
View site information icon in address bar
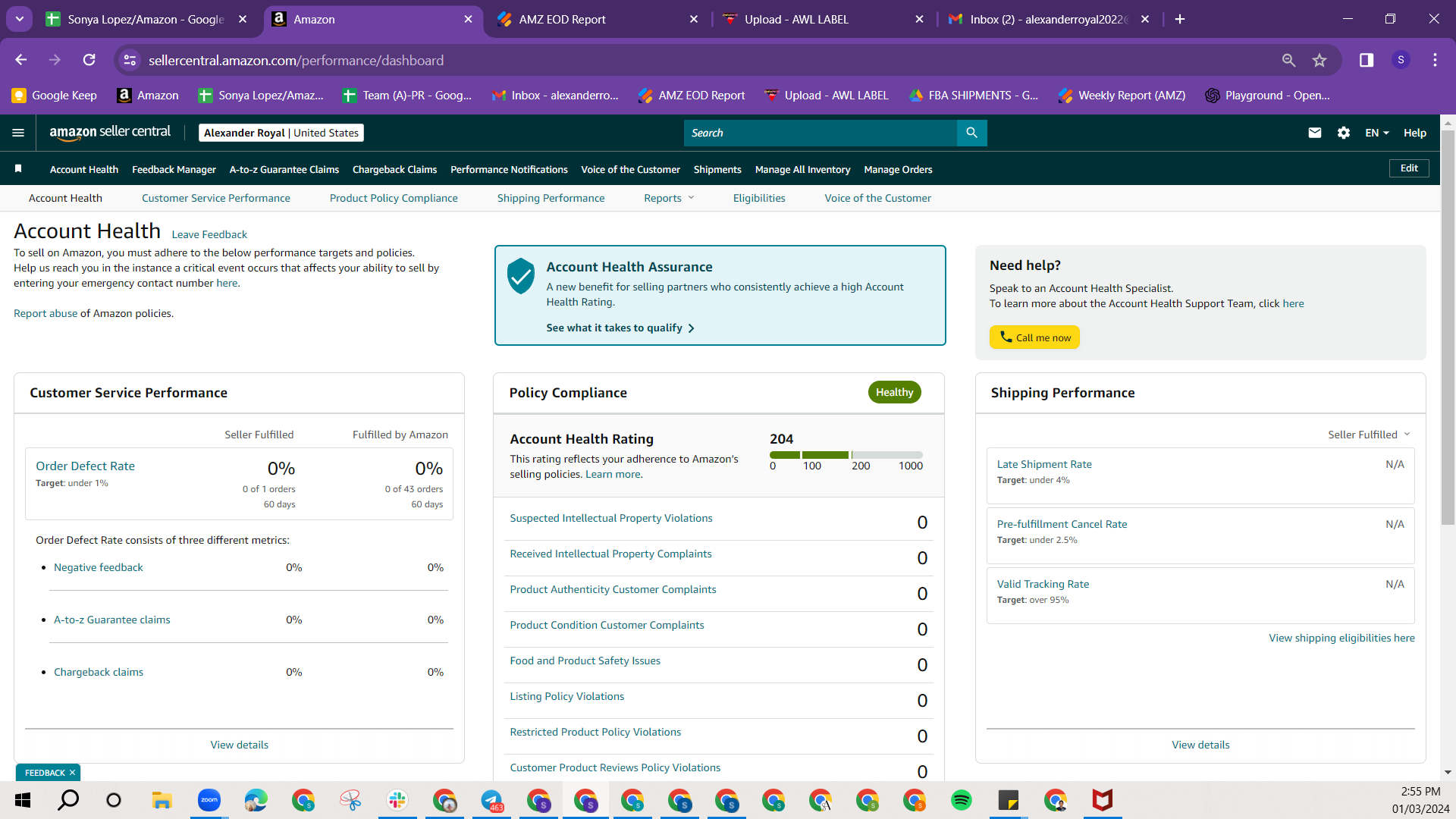tap(130, 60)
